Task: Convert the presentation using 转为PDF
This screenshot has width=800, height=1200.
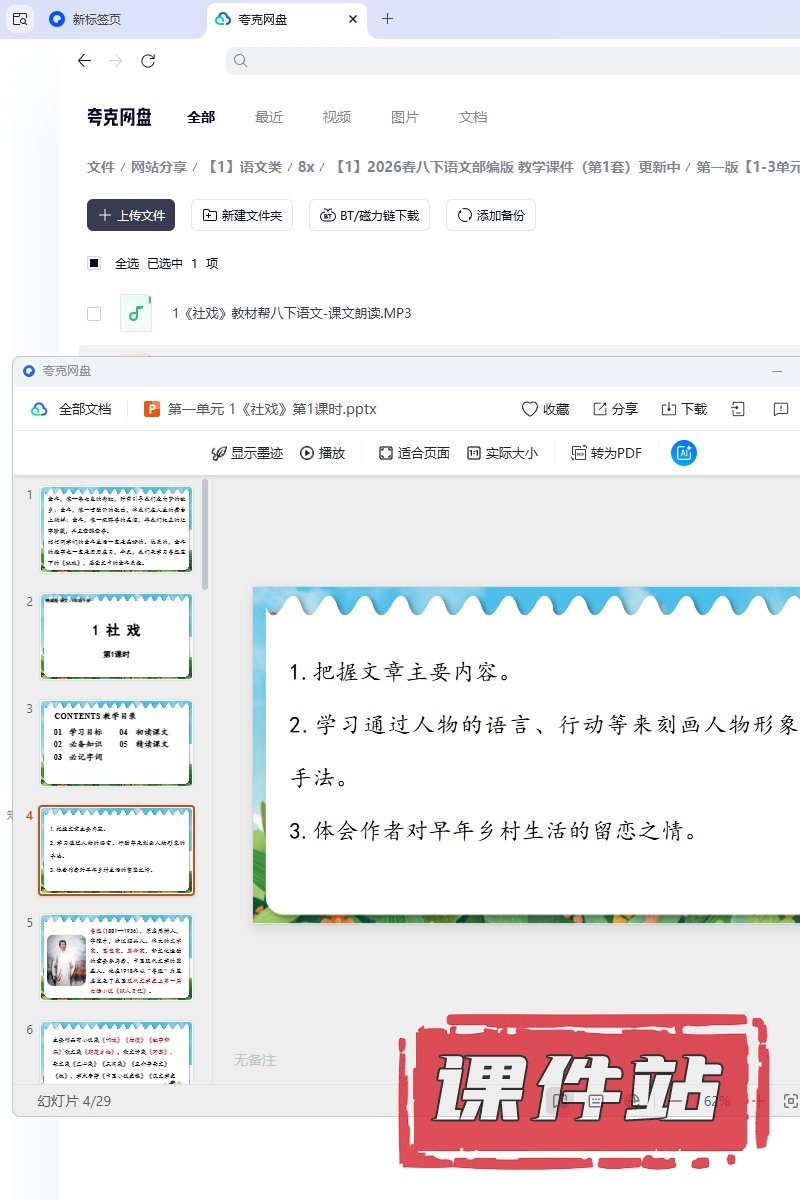Action: (x=606, y=453)
